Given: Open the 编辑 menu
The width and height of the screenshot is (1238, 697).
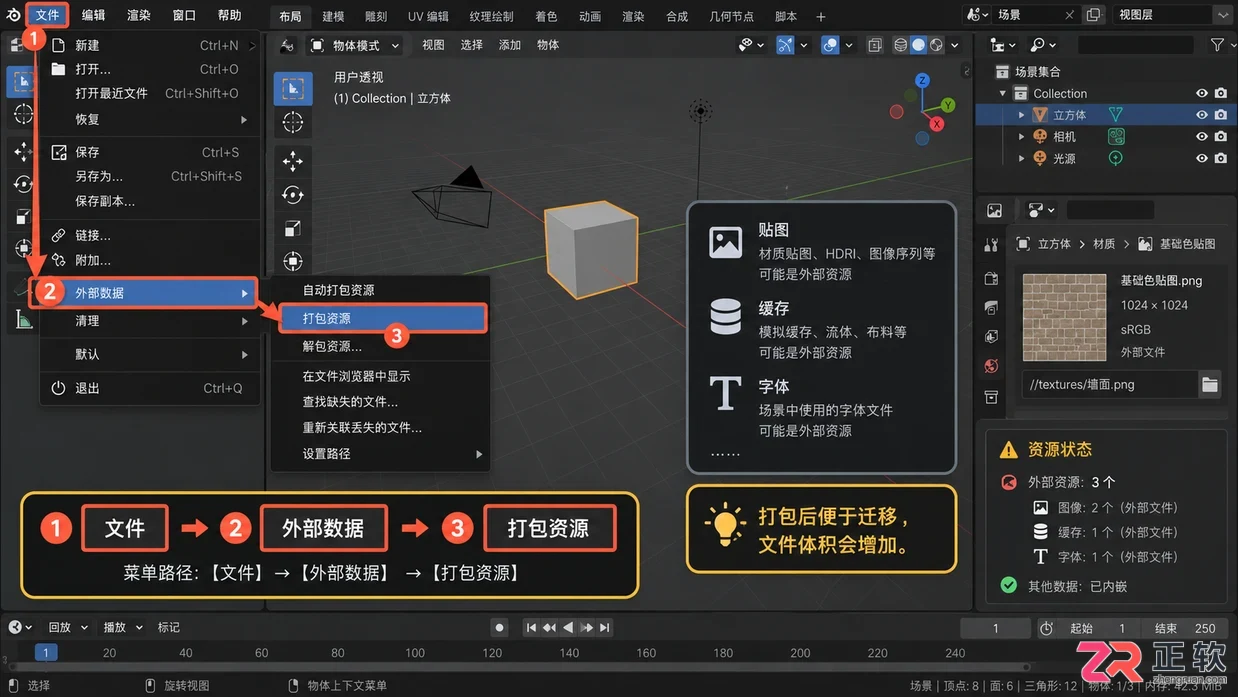Looking at the screenshot, I should point(93,15).
